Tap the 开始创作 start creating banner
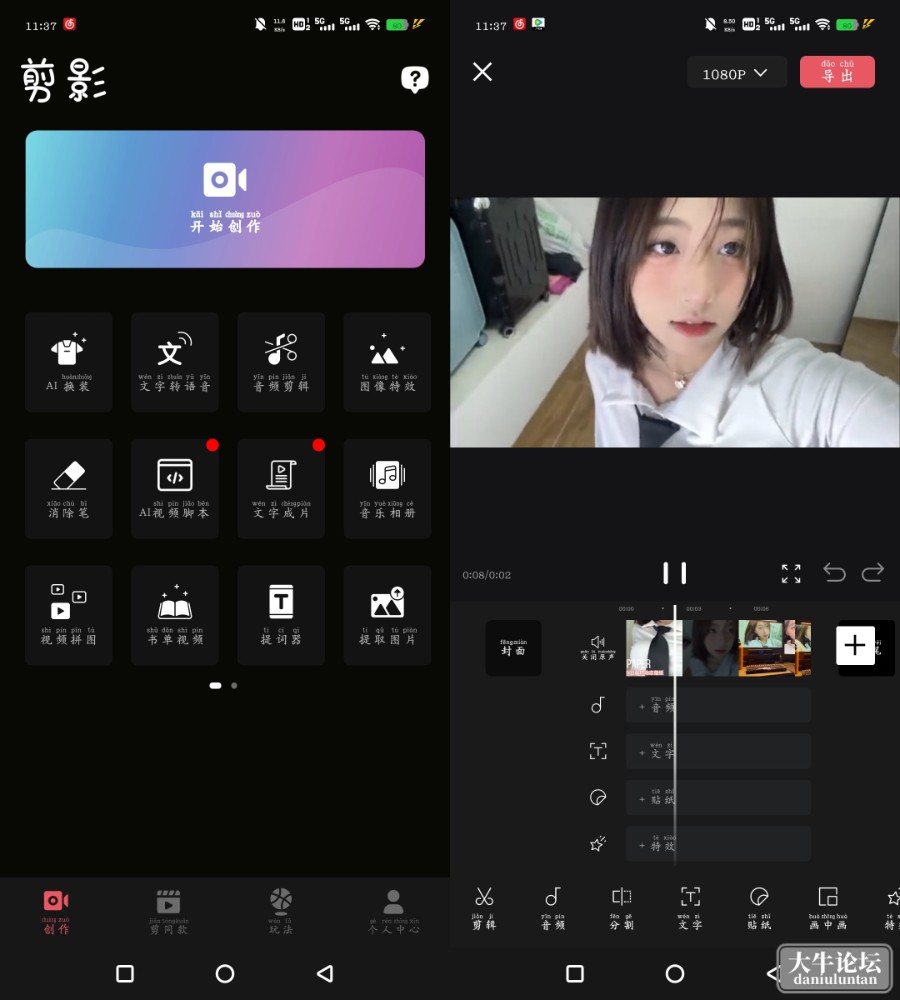This screenshot has width=900, height=1000. pos(225,199)
